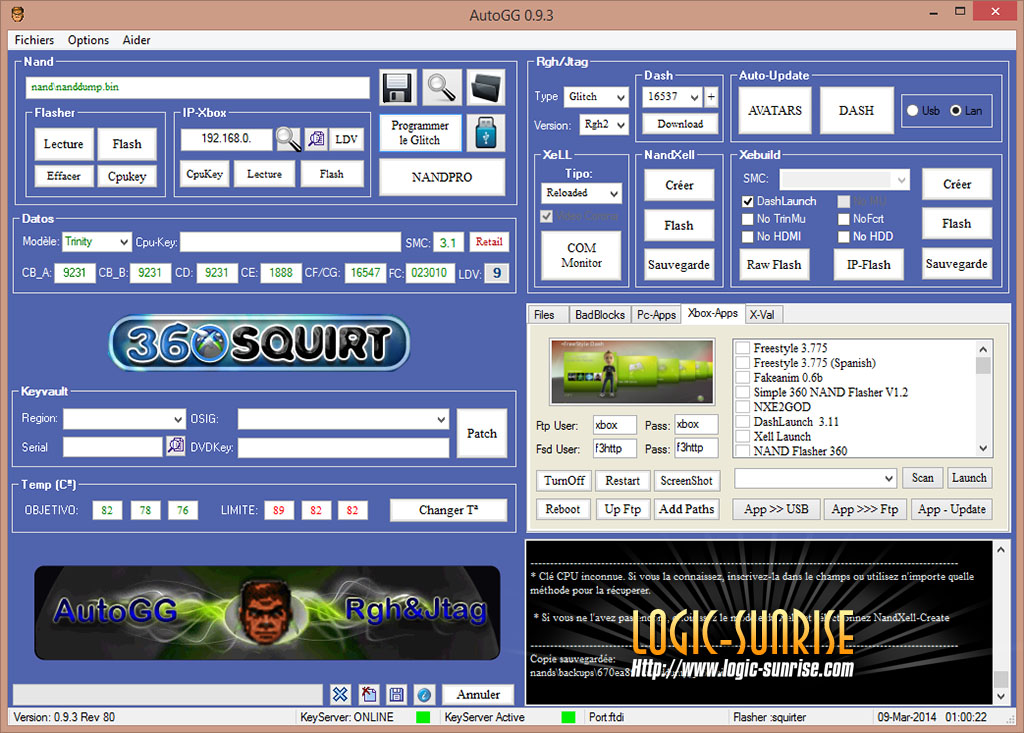This screenshot has height=733, width=1024.
Task: Switch to the Pc-Apps tab
Action: 656,315
